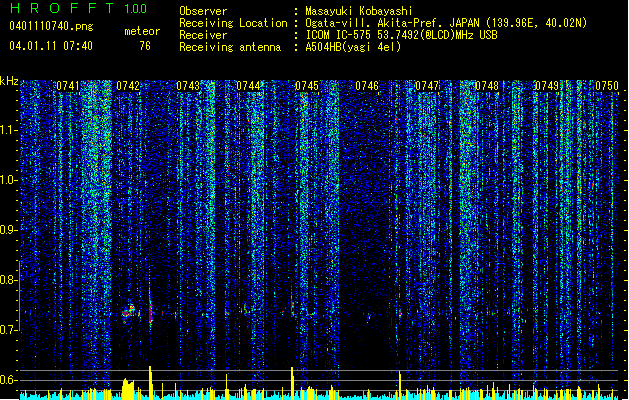This screenshot has height=400, width=629.
Task: Click ICOM IC-575 53.7492 MHz USB text
Action: 402,35
